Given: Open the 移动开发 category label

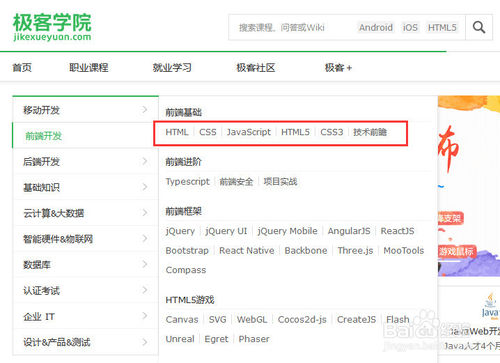Looking at the screenshot, I should (41, 110).
